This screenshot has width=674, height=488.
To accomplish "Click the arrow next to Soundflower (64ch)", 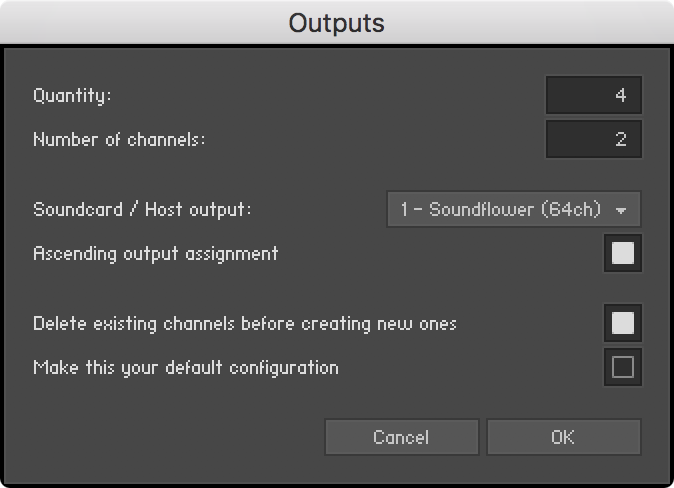I will [620, 210].
